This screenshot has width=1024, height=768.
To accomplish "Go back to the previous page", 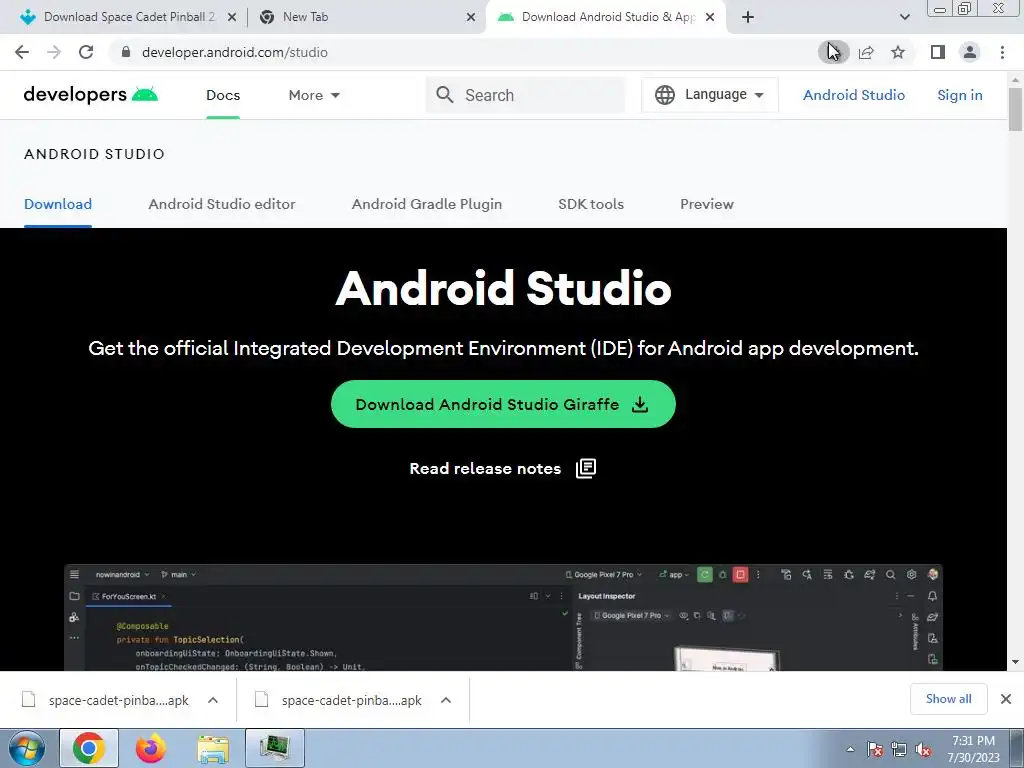I will point(22,52).
